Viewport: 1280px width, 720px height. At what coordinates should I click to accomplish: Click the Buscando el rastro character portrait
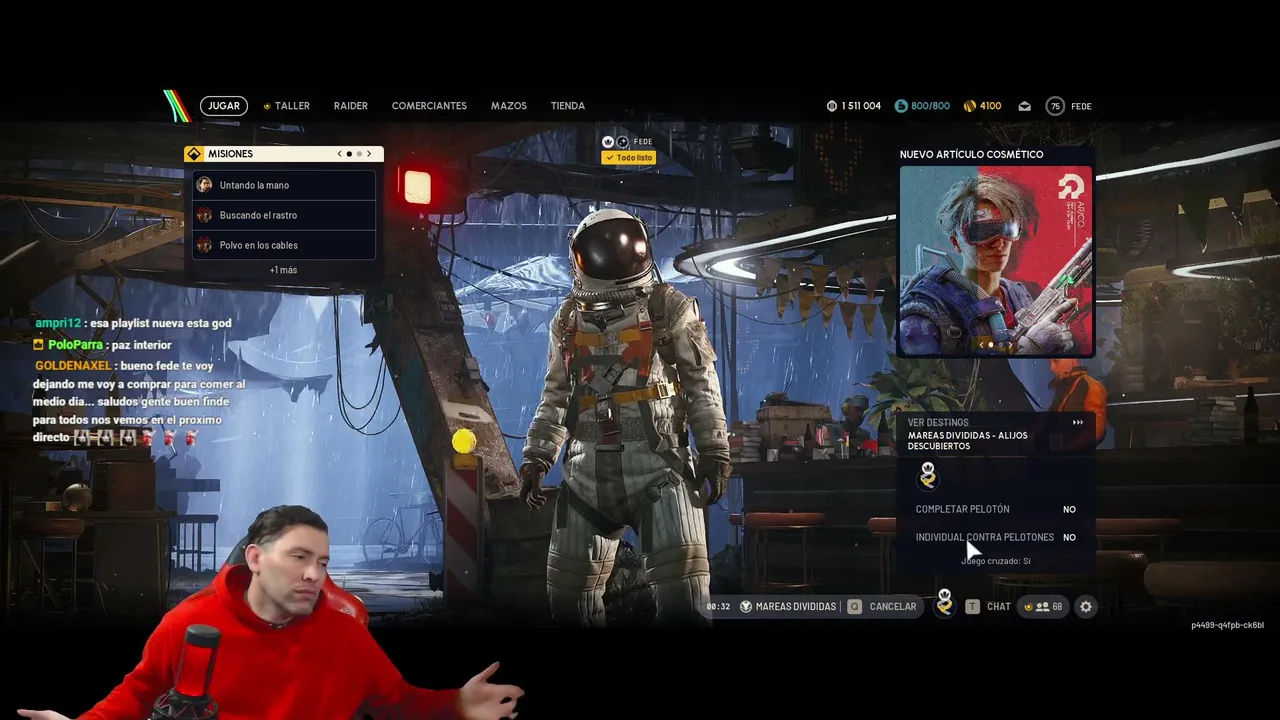point(204,215)
